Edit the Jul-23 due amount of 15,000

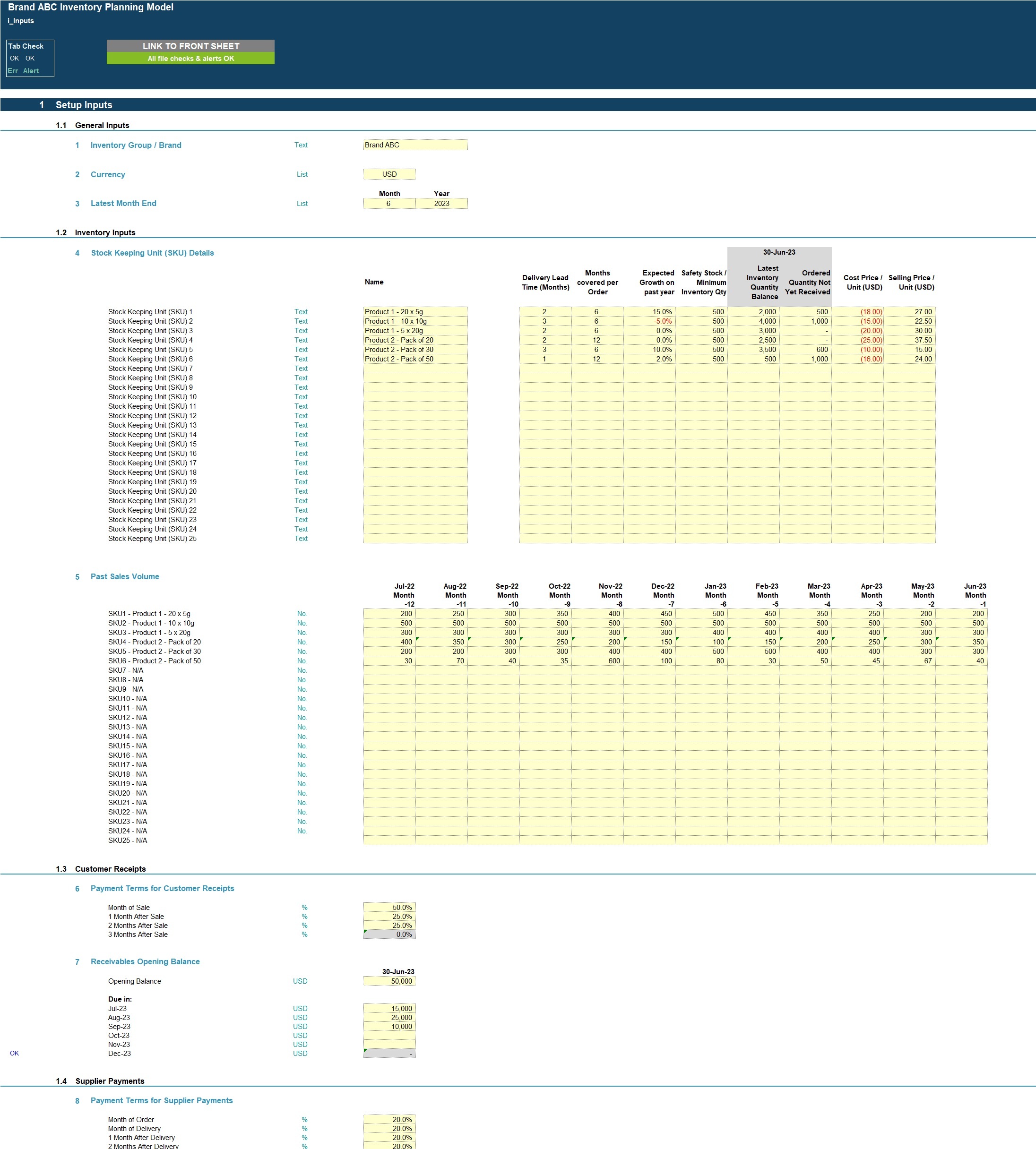click(389, 1008)
